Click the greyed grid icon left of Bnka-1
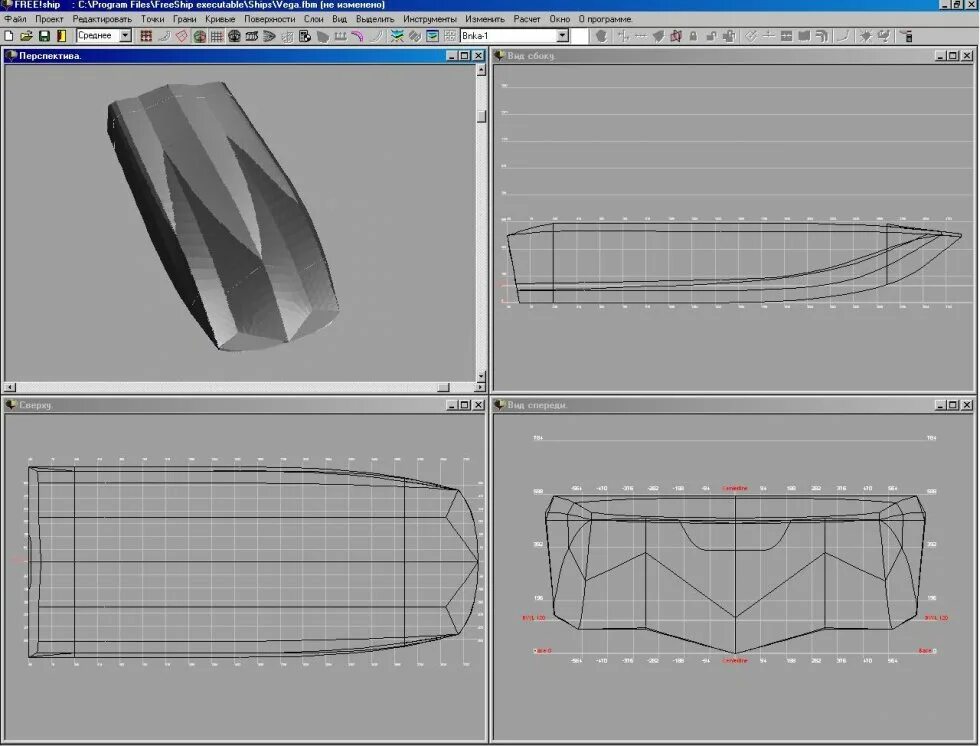980x746 pixels. click(449, 36)
